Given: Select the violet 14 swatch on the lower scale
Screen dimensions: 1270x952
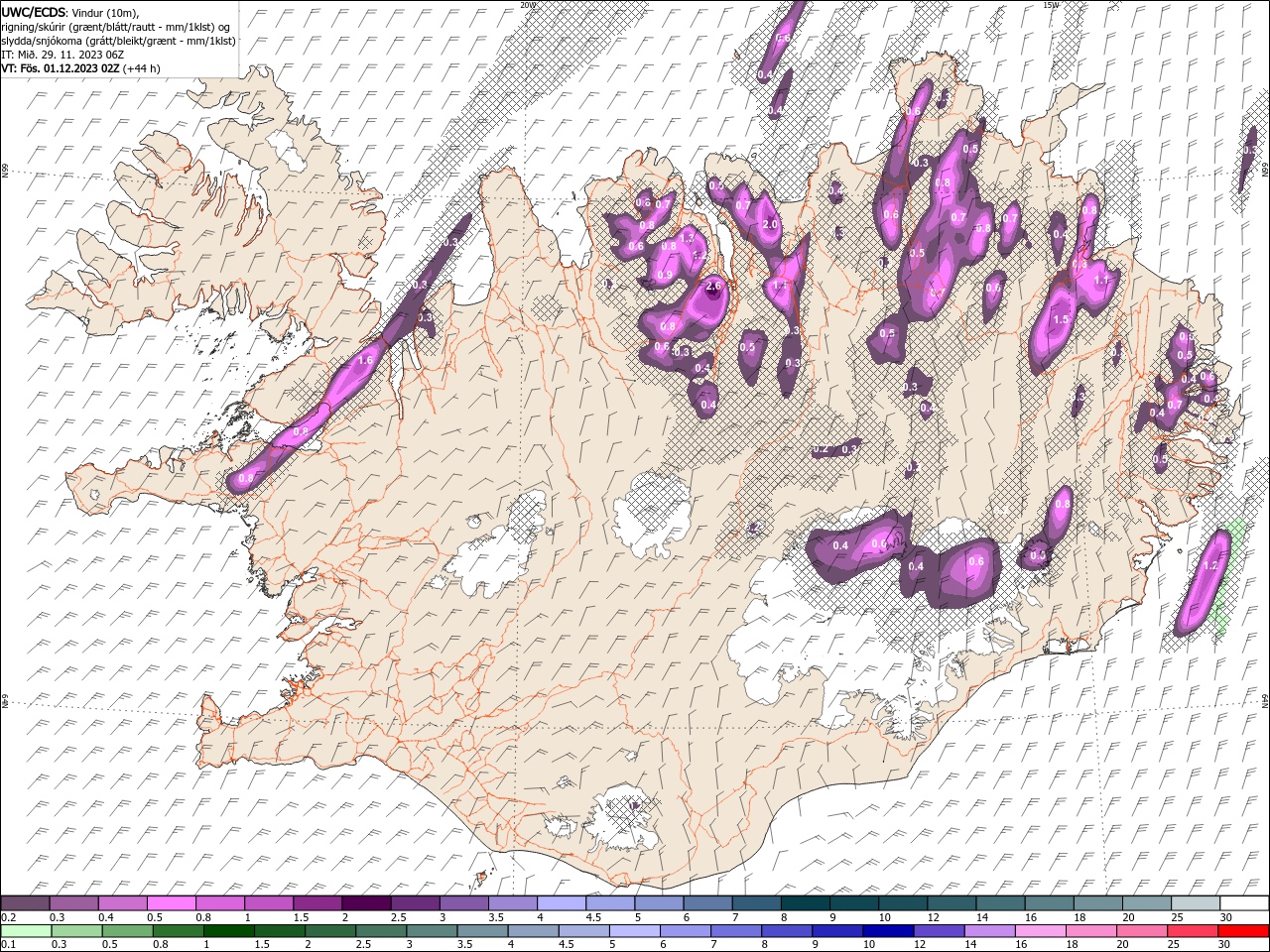Looking at the screenshot, I should (x=989, y=931).
